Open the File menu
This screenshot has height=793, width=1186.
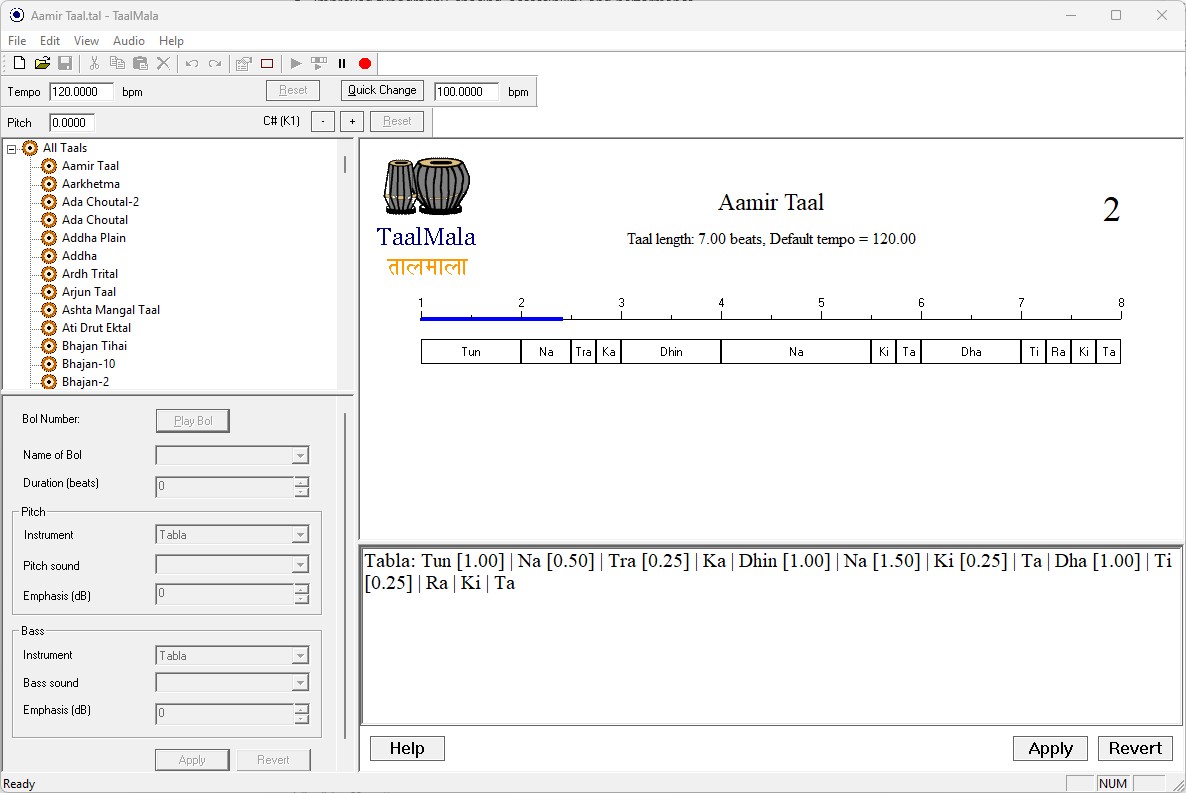17,41
